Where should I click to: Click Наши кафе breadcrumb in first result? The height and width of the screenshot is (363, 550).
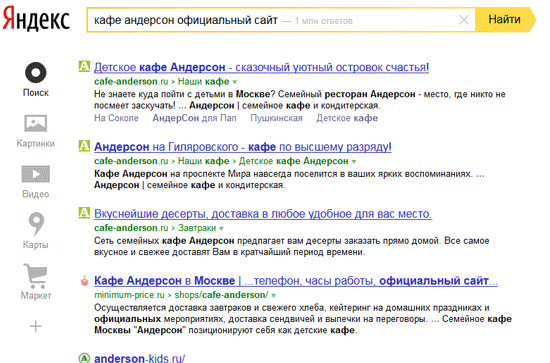(x=203, y=81)
